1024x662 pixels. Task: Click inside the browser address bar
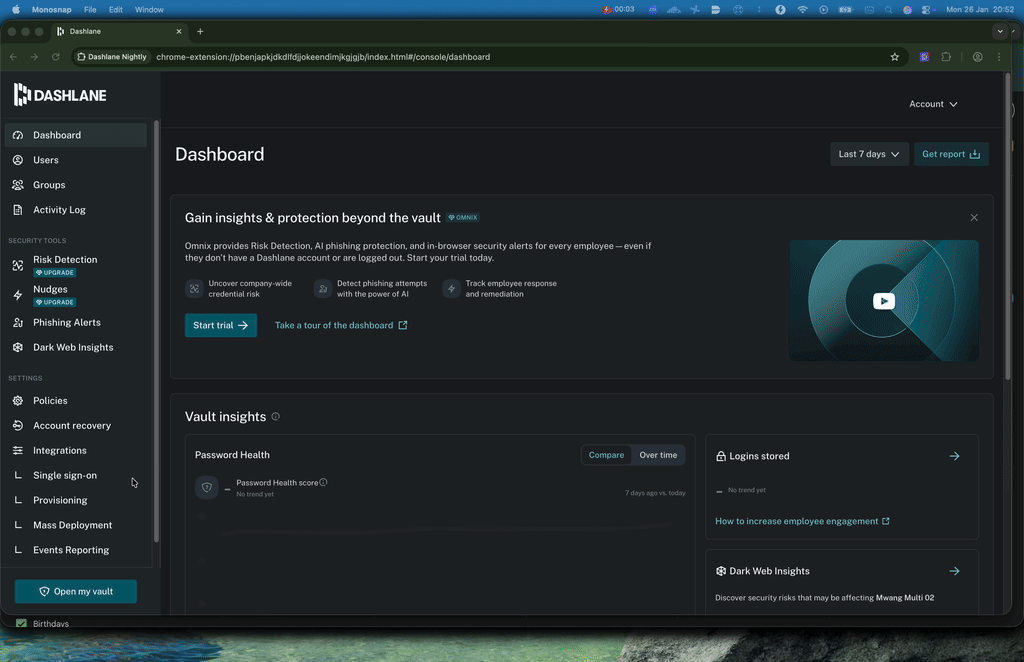pos(400,57)
